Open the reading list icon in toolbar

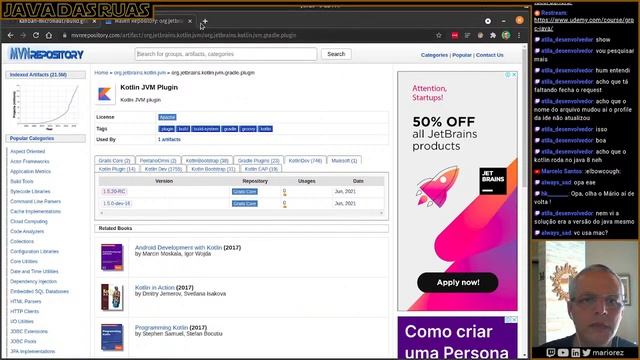tap(467, 36)
